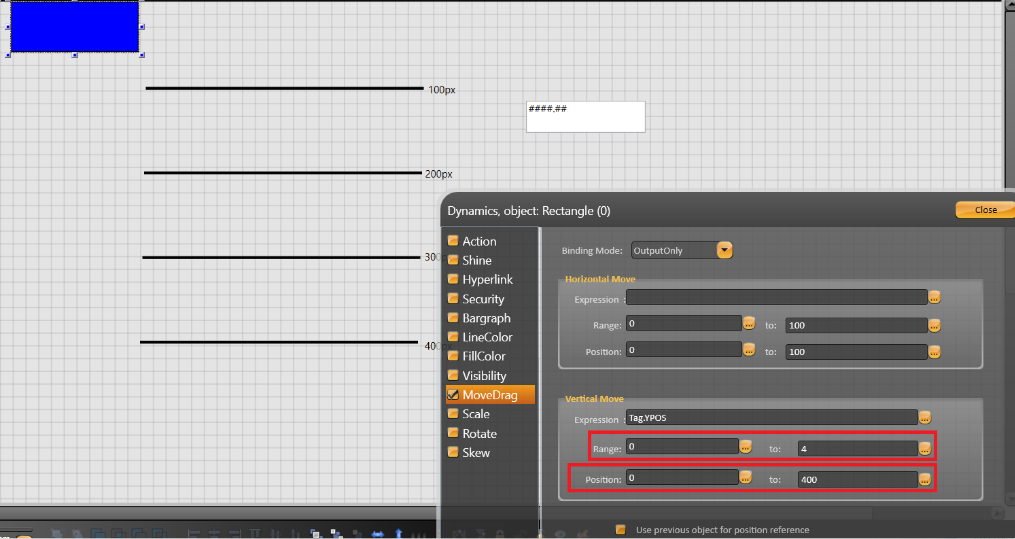Click browse button beside Vertical Move Expression
1015x539 pixels.
(925, 417)
